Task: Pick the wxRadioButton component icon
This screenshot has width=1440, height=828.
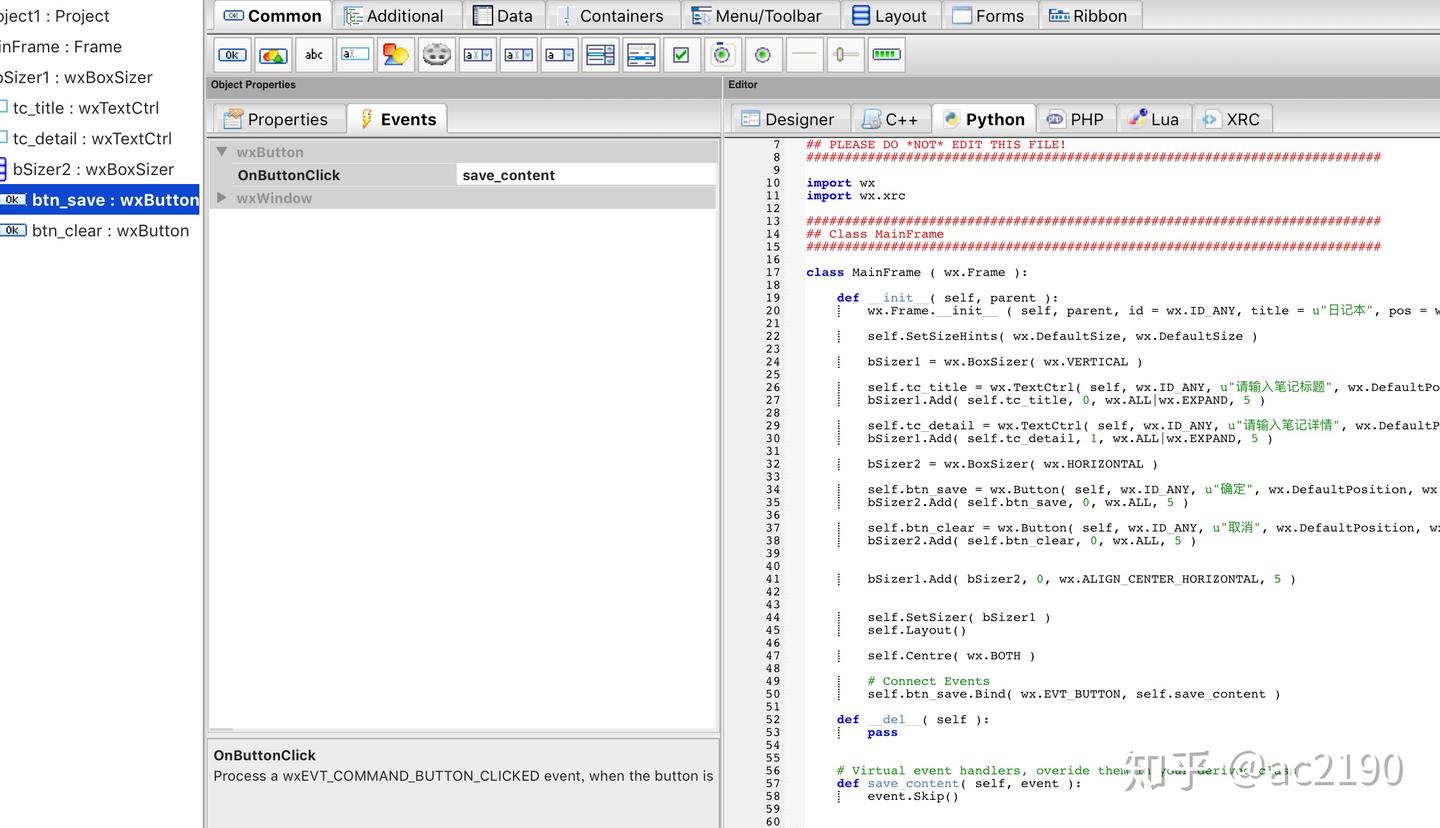Action: pos(763,55)
